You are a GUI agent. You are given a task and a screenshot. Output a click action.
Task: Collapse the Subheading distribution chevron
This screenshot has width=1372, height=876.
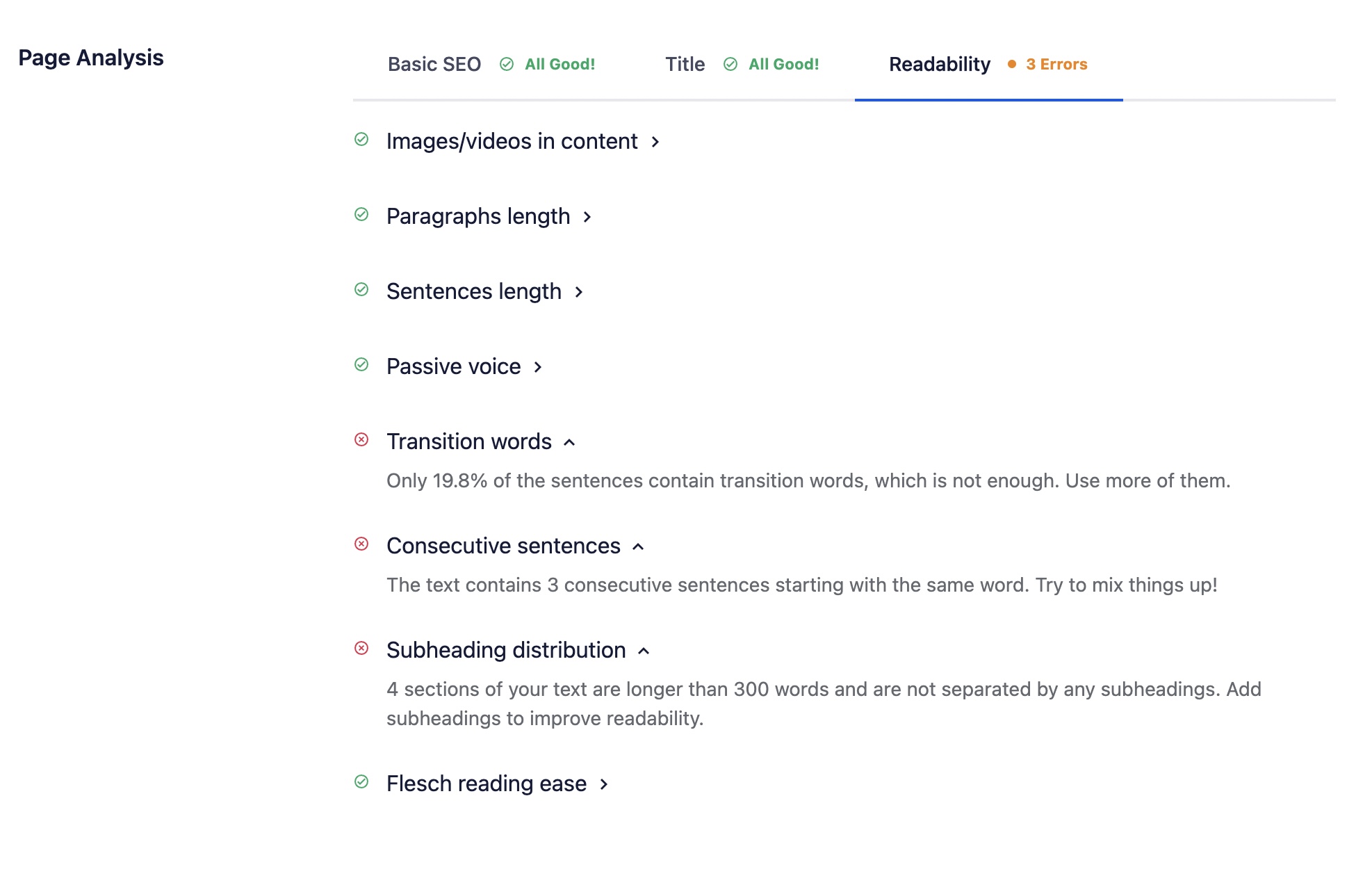coord(644,651)
